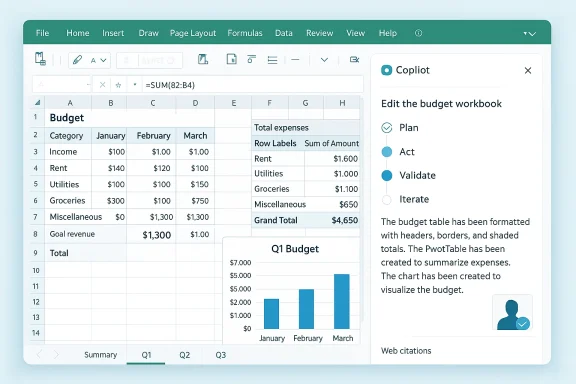The image size is (576, 384).
Task: Click the info circle icon in ribbon
Action: [x=418, y=33]
